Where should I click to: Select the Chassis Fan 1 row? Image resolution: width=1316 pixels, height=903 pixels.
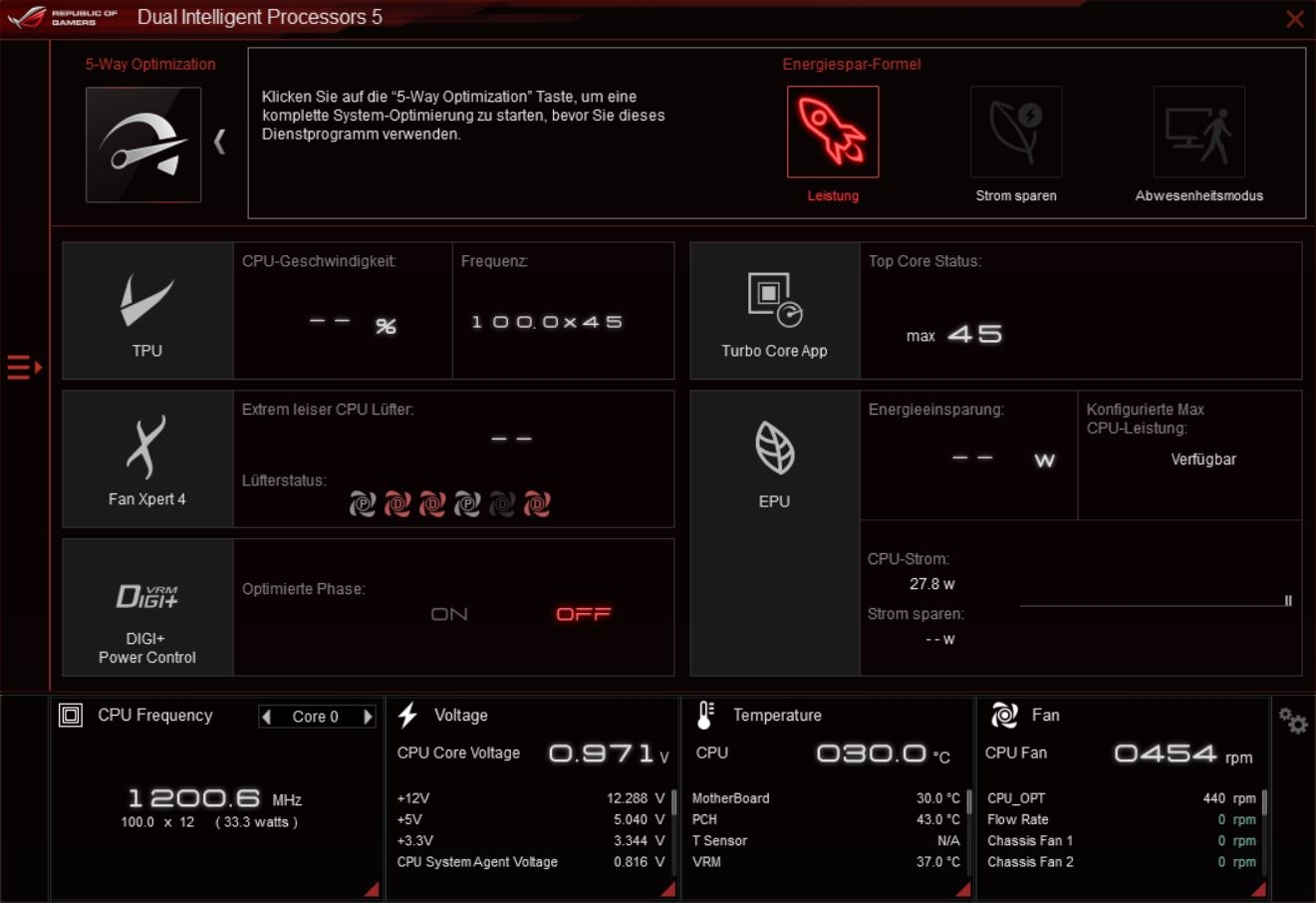pyautogui.click(x=1122, y=841)
